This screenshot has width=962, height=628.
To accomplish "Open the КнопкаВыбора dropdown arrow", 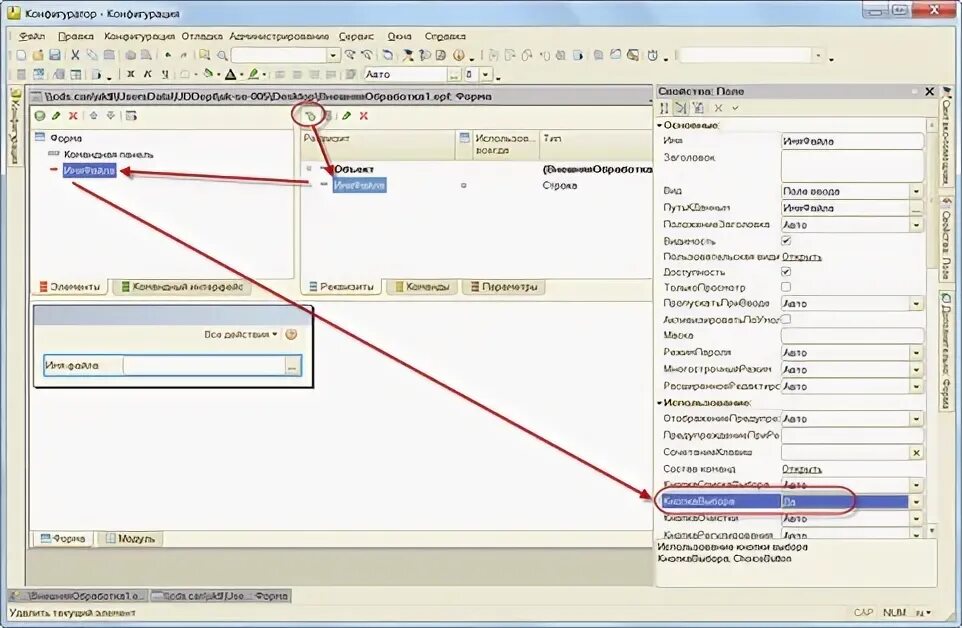I will tap(916, 502).
